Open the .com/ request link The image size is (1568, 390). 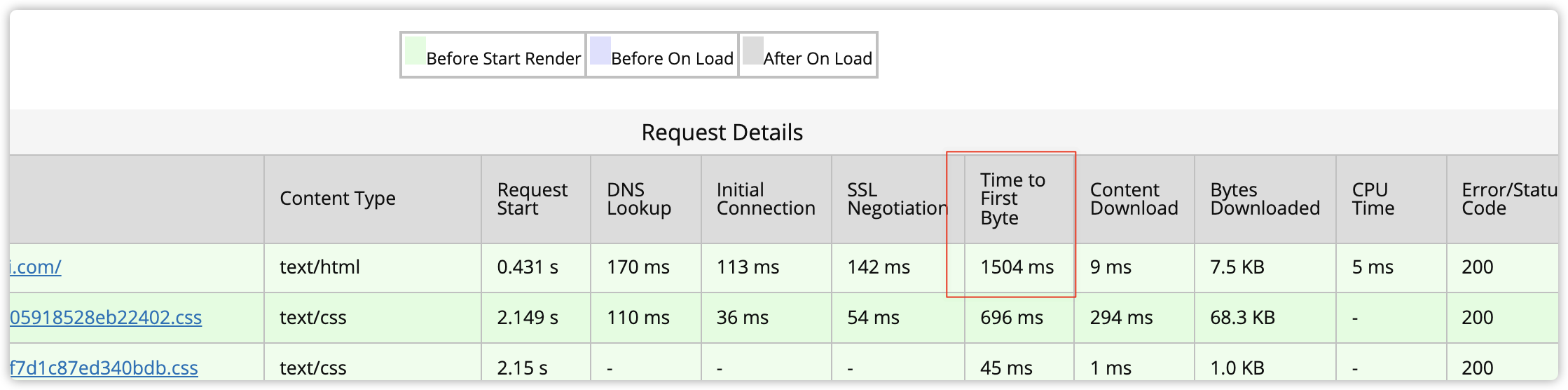pyautogui.click(x=36, y=267)
